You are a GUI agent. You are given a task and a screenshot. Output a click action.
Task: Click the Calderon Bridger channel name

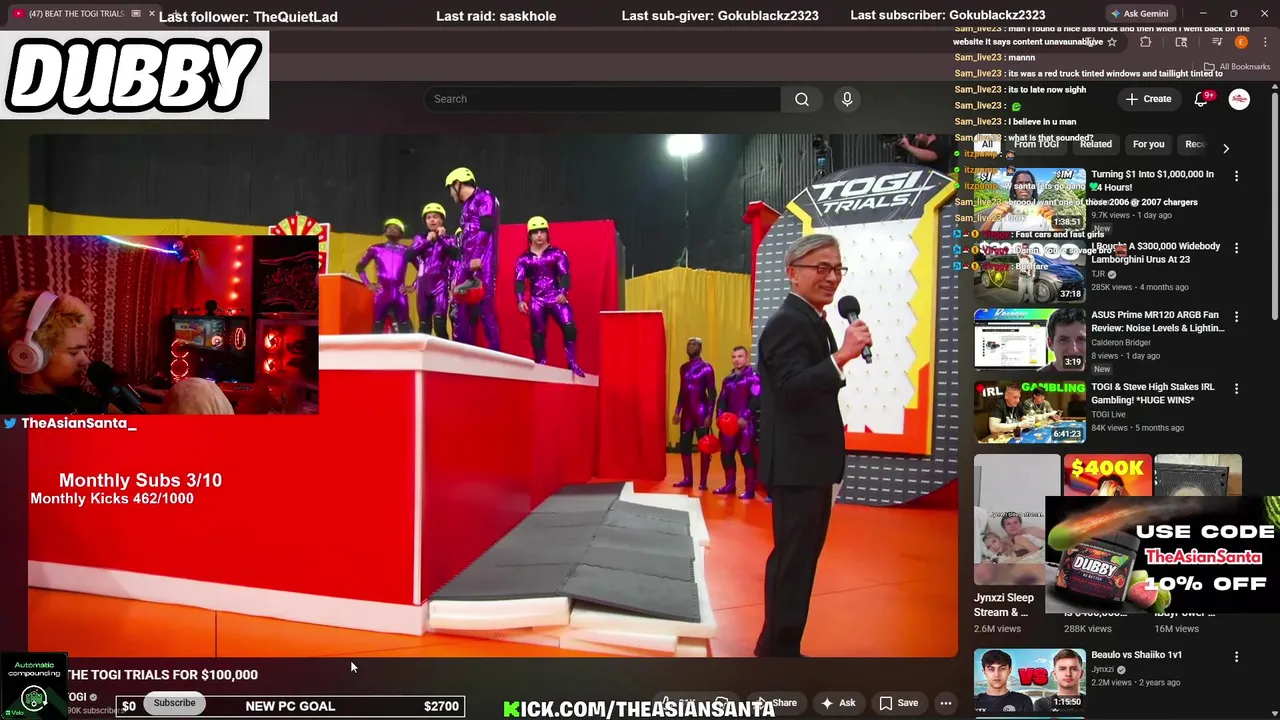1121,342
